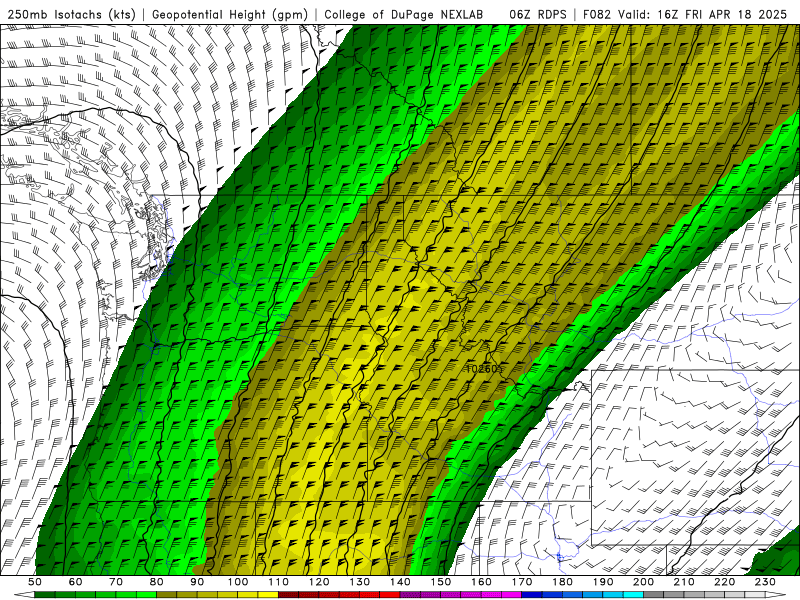Click the 'College of DuPage NEXLAB' header text
Image resolution: width=800 pixels, height=600 pixels.
403,15
